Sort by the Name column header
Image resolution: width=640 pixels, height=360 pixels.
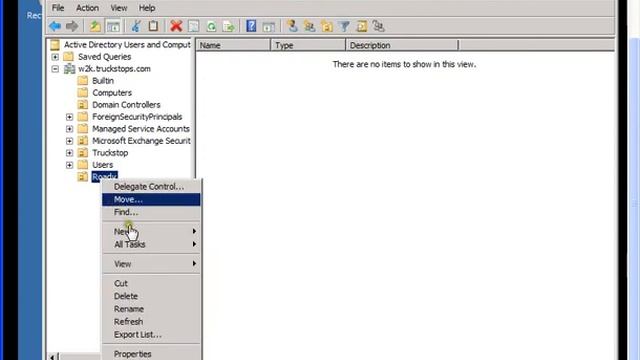coord(233,45)
